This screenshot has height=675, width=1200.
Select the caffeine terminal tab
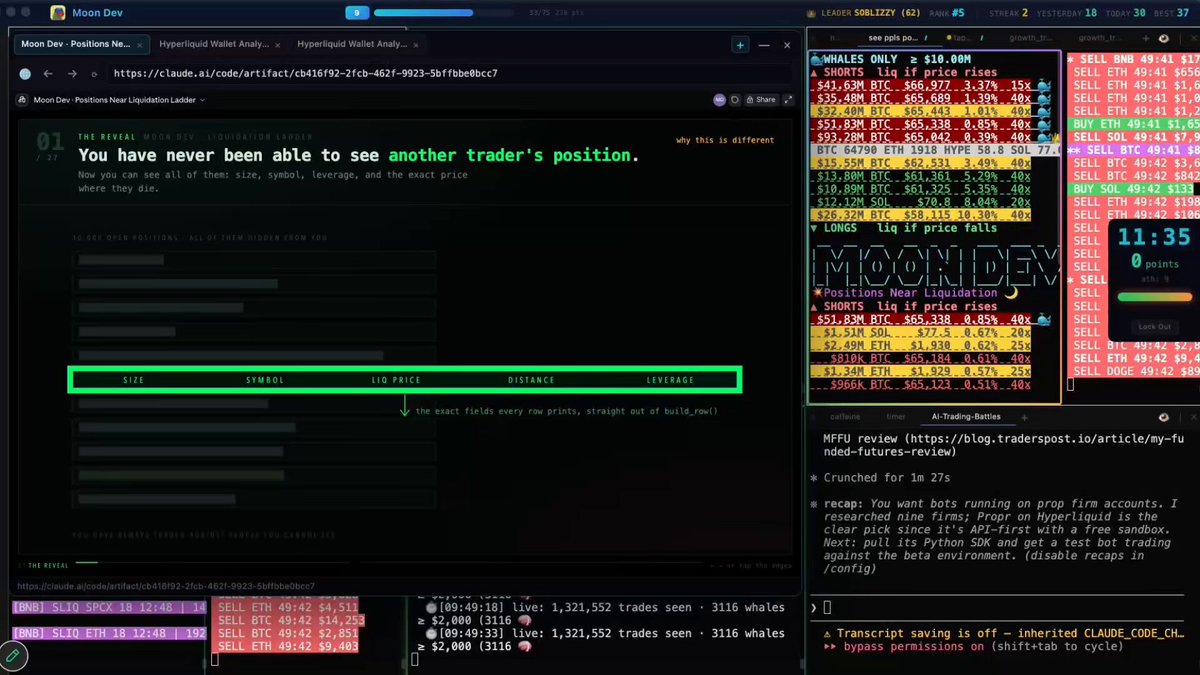click(x=845, y=416)
